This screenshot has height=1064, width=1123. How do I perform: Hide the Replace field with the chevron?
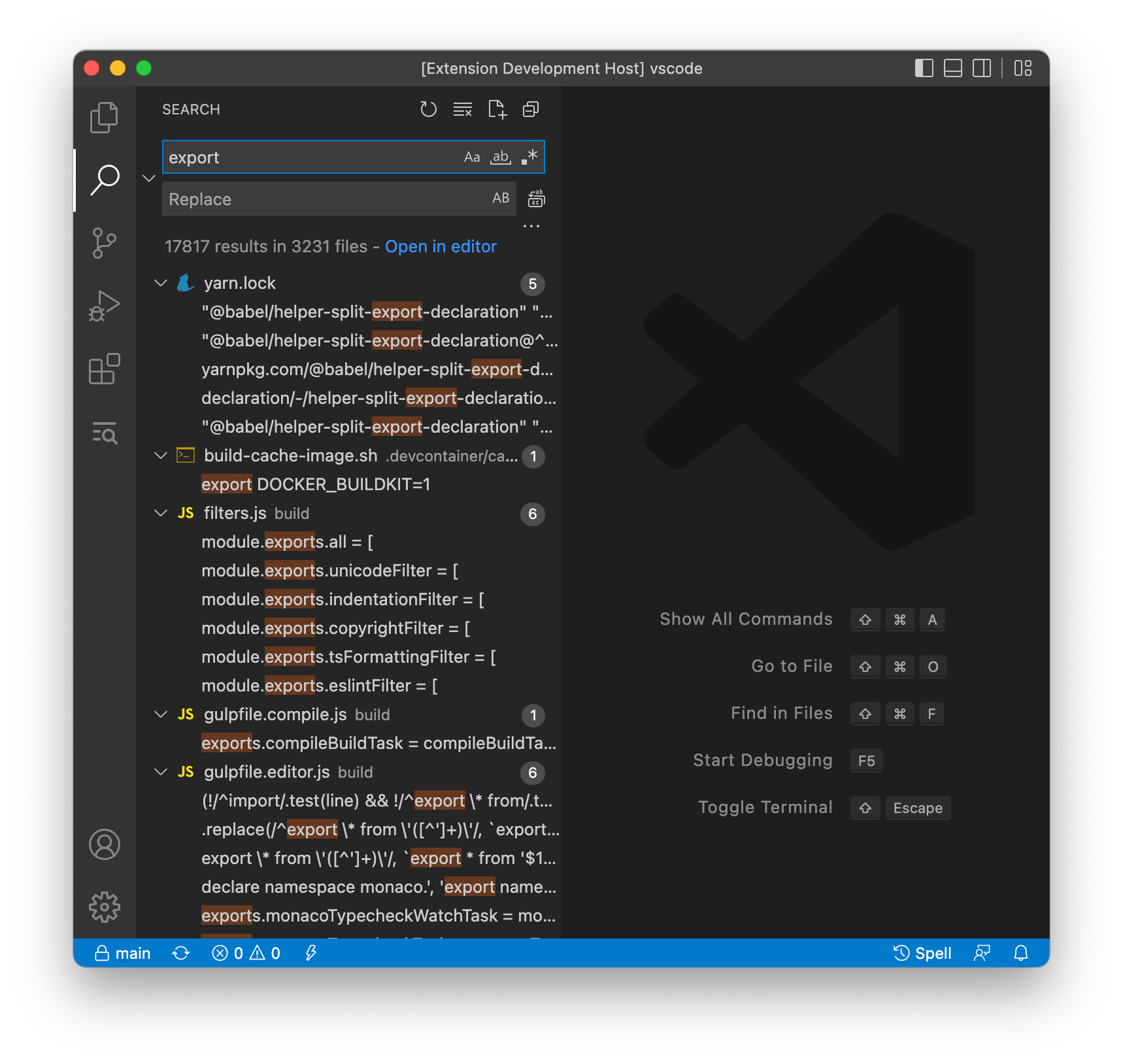pyautogui.click(x=149, y=178)
